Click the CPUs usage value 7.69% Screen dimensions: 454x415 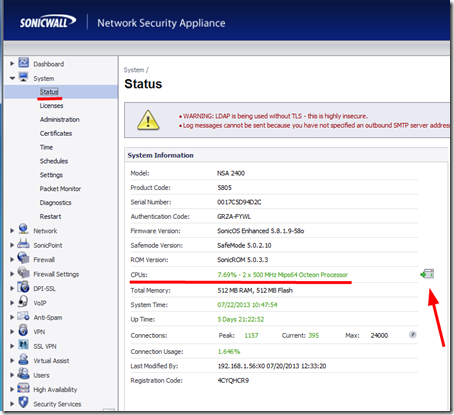[x=227, y=275]
